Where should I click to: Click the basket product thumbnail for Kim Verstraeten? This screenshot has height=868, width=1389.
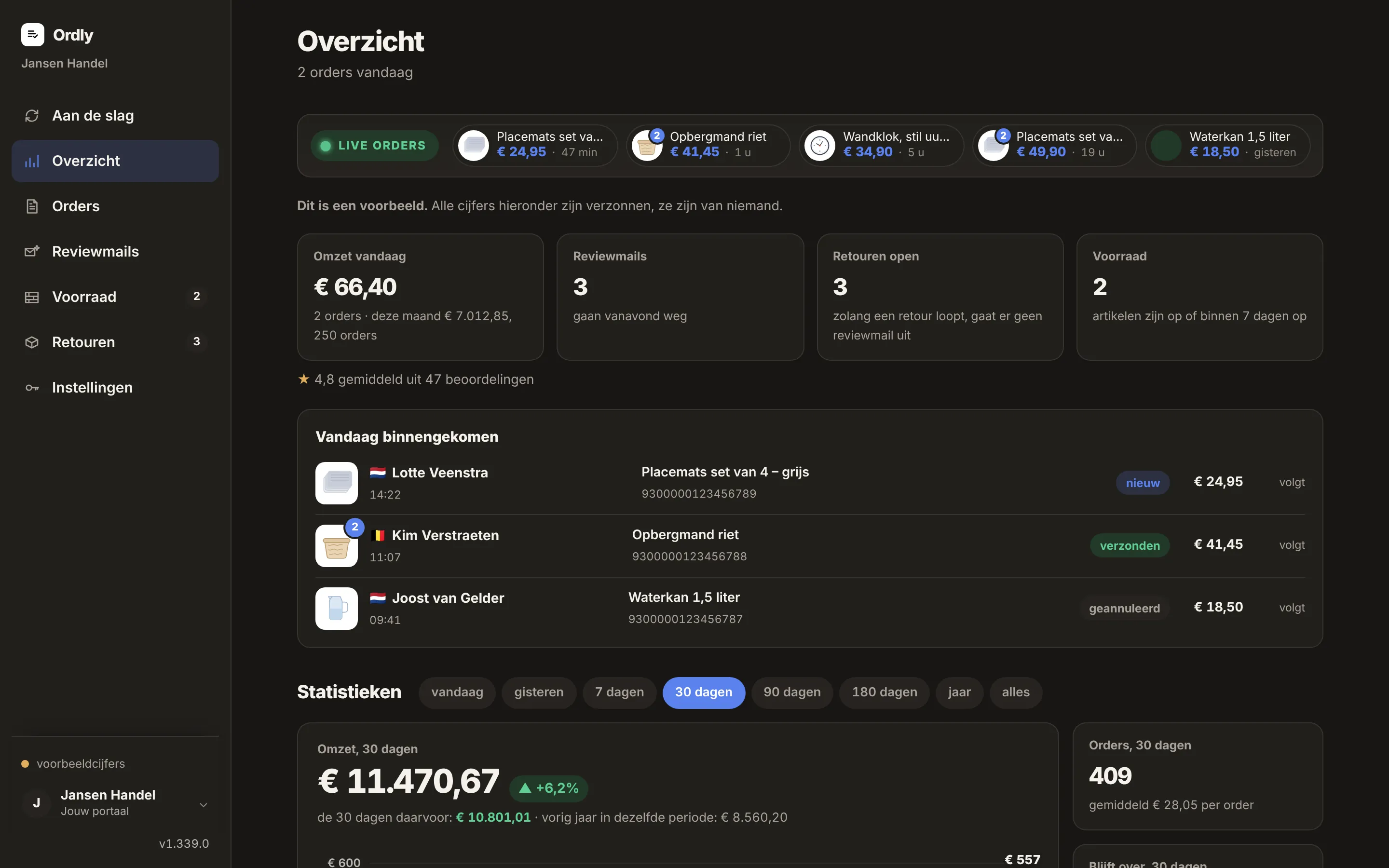(336, 546)
